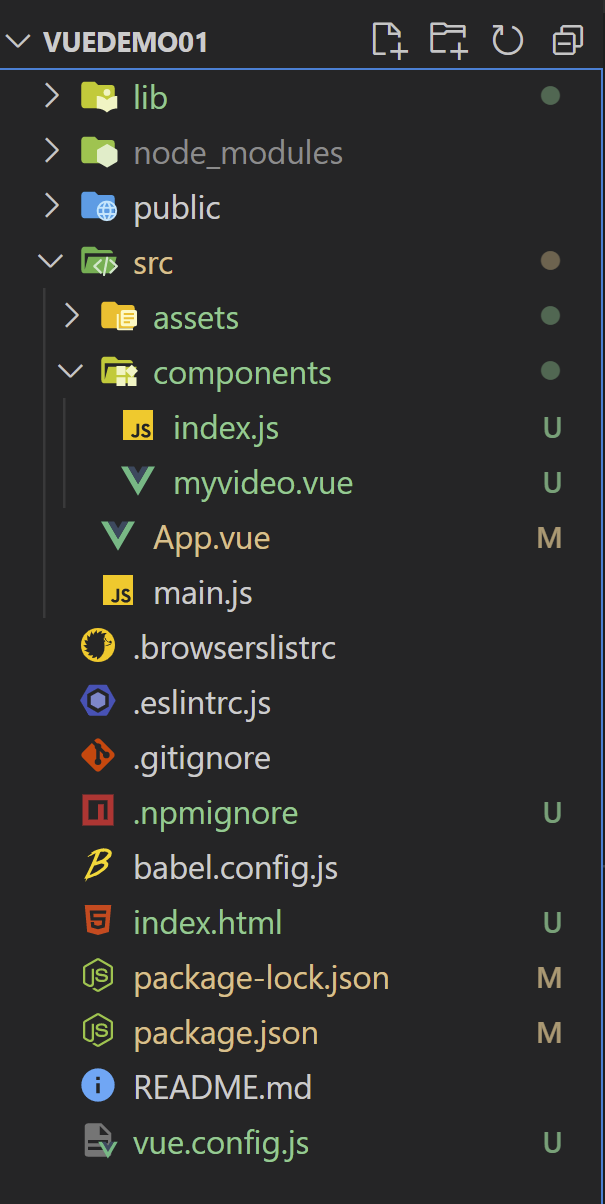
Task: Click the components folder icon
Action: point(119,372)
